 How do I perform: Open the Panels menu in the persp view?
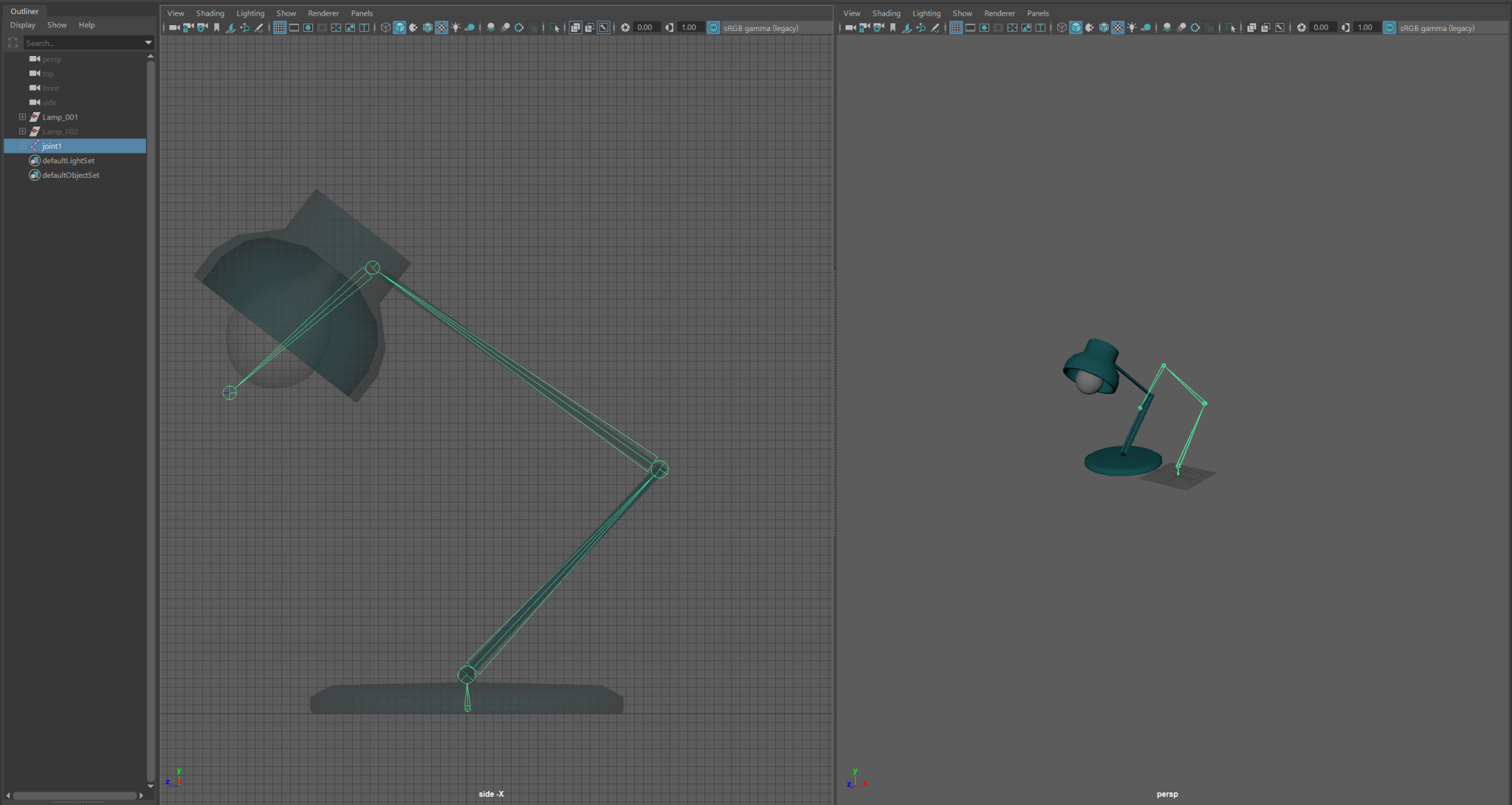[x=1037, y=13]
